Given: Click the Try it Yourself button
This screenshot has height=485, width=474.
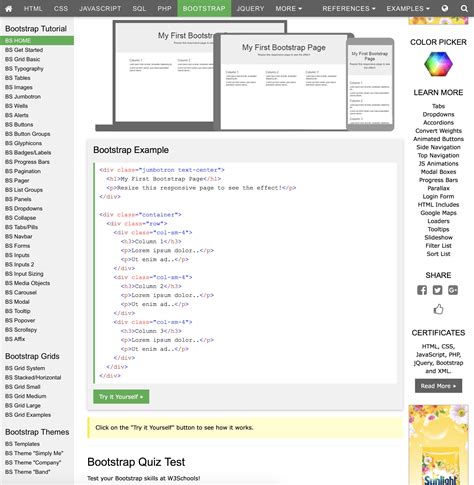Looking at the screenshot, I should [x=121, y=397].
